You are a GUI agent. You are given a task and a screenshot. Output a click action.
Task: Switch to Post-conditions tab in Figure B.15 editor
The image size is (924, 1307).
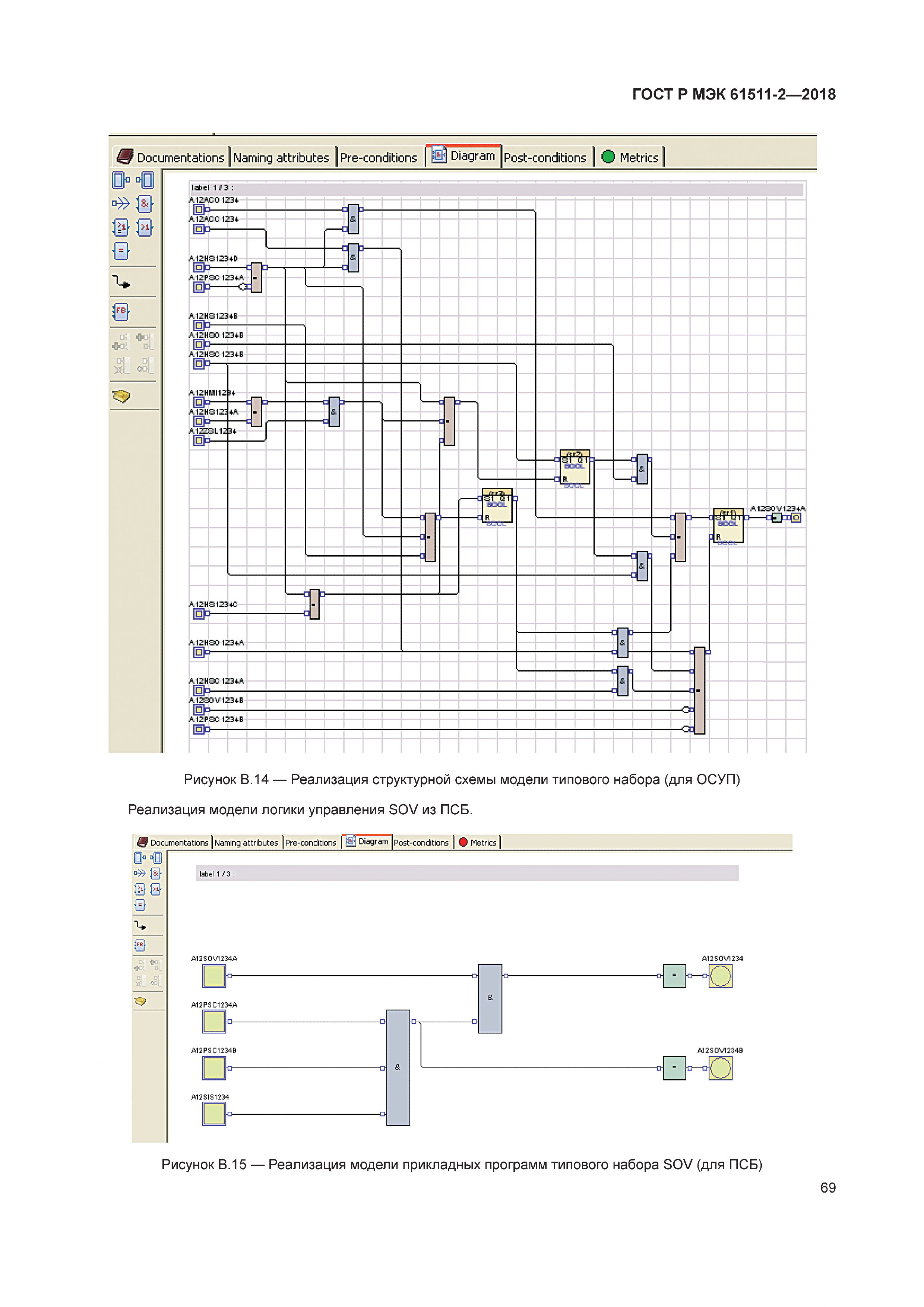point(422,843)
